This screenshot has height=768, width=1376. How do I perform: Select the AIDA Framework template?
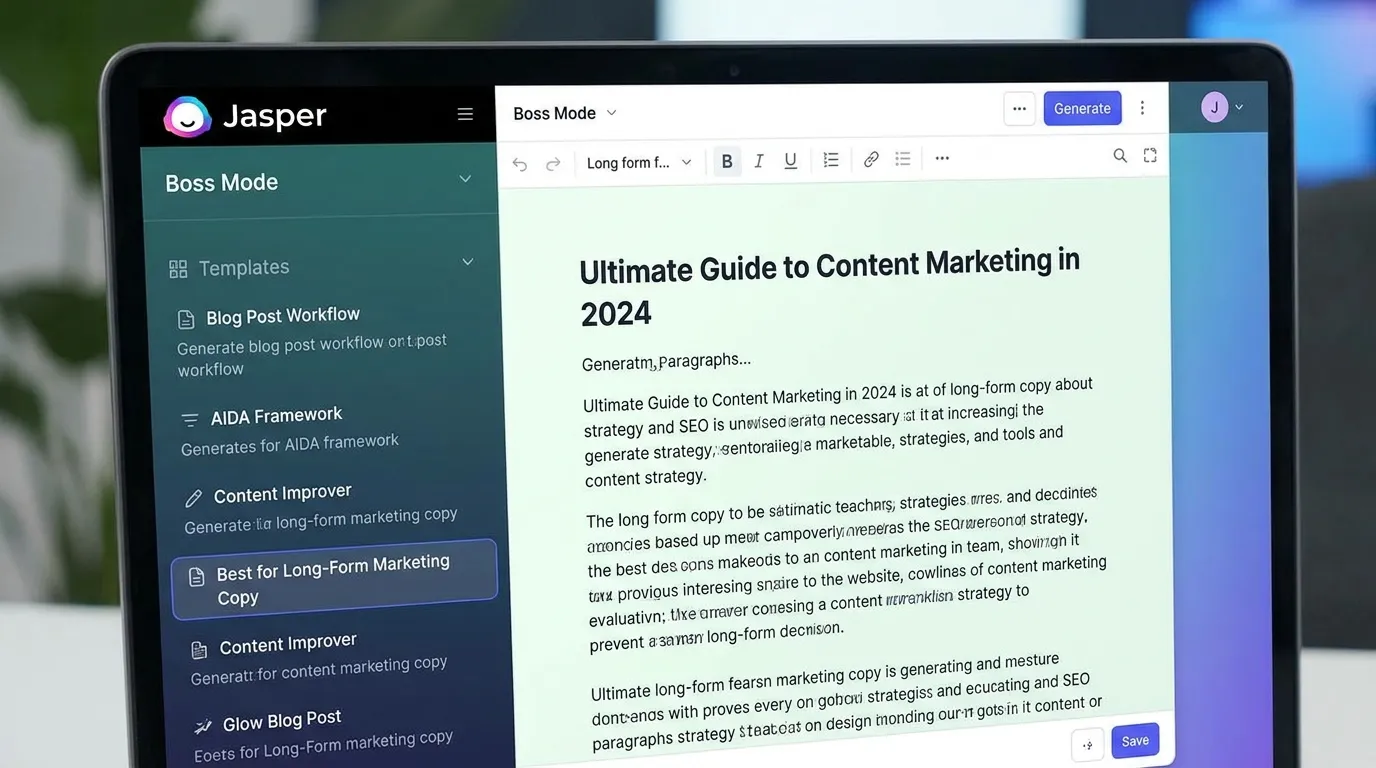pyautogui.click(x=290, y=430)
